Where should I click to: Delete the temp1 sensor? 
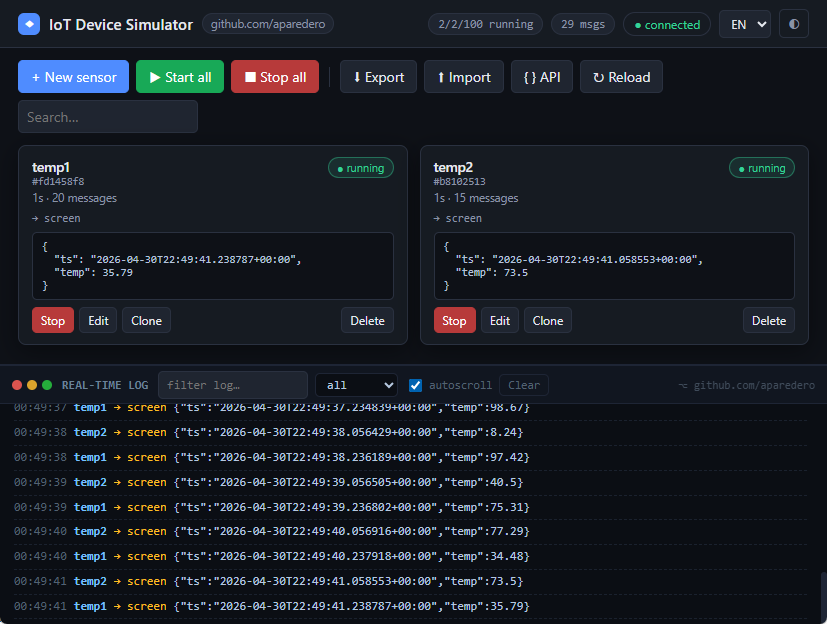tap(367, 320)
